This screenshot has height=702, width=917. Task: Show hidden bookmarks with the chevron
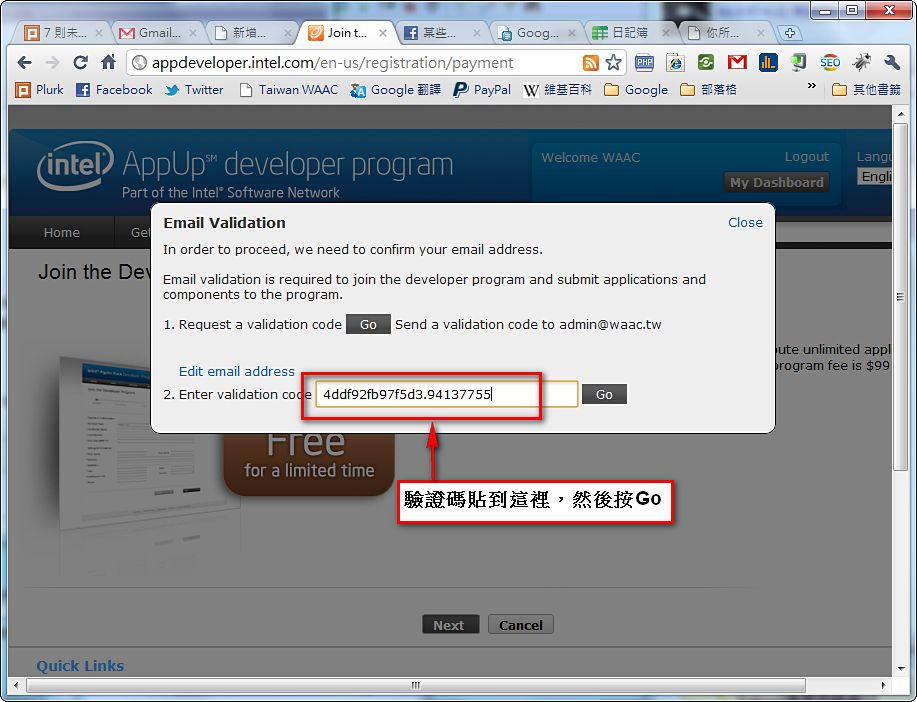tap(812, 86)
